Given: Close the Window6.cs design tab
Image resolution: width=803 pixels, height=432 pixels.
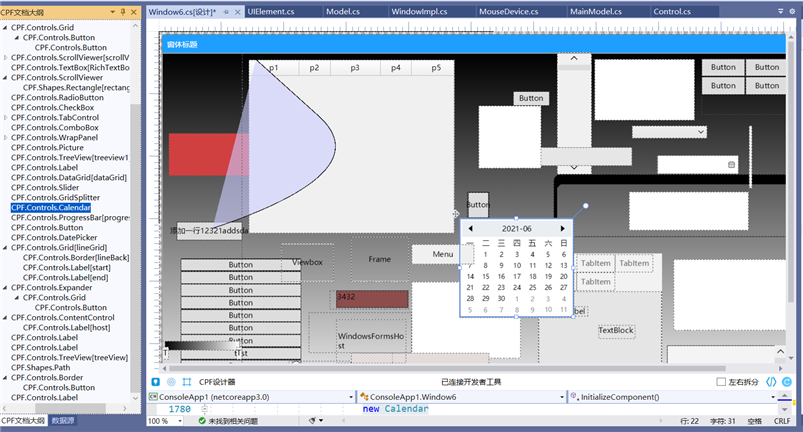Looking at the screenshot, I should 237,11.
